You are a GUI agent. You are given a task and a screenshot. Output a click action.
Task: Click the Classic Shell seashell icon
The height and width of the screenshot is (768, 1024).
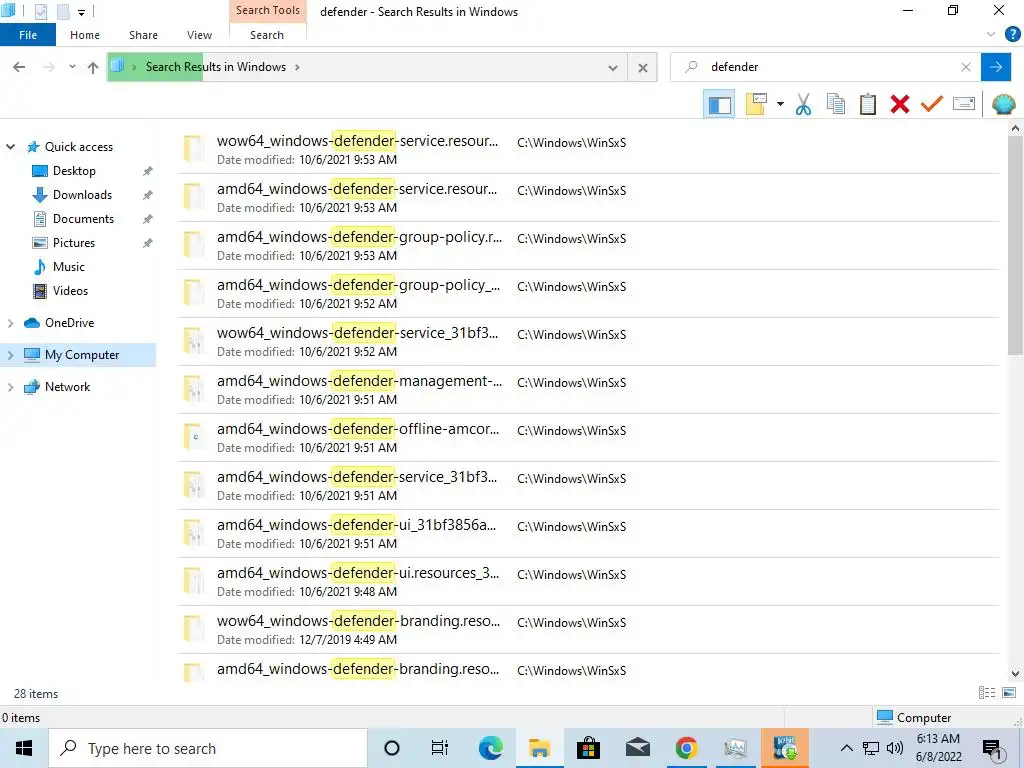[x=1003, y=104]
